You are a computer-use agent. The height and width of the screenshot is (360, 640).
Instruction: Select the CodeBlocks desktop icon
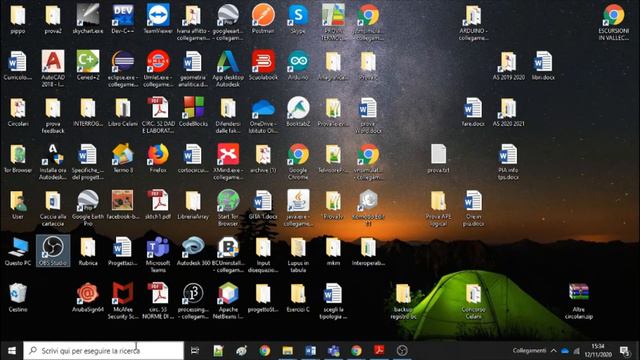(x=193, y=112)
